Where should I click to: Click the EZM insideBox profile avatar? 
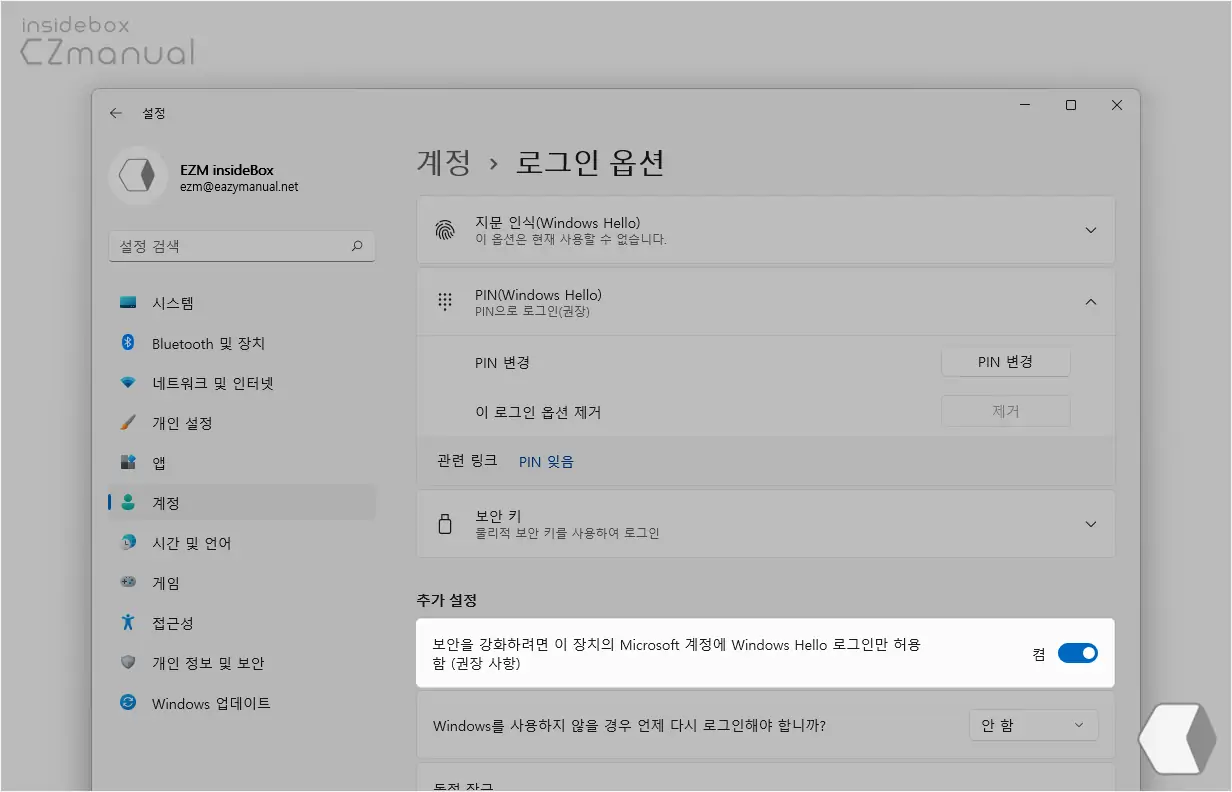point(136,176)
